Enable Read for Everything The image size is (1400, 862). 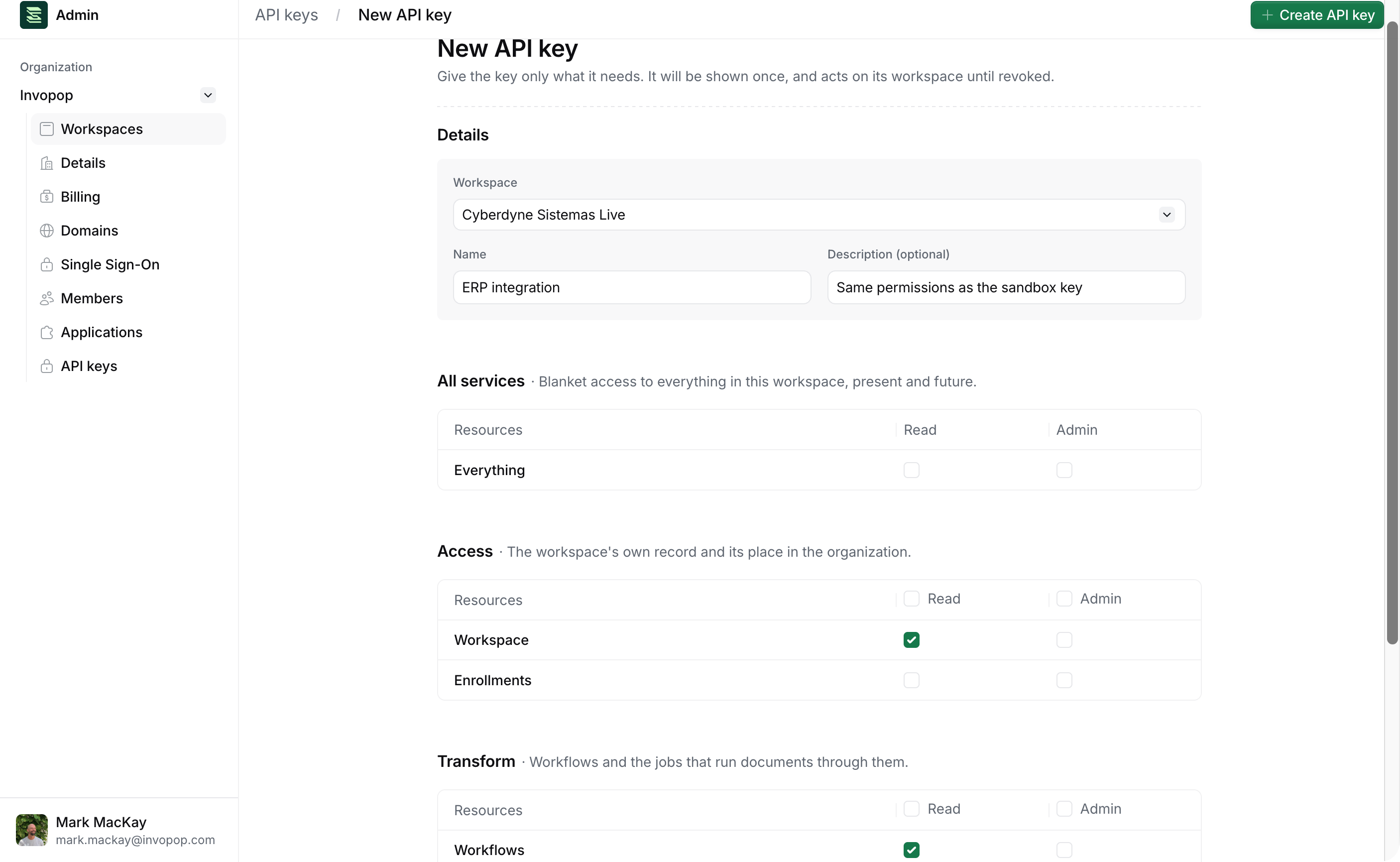(x=911, y=470)
